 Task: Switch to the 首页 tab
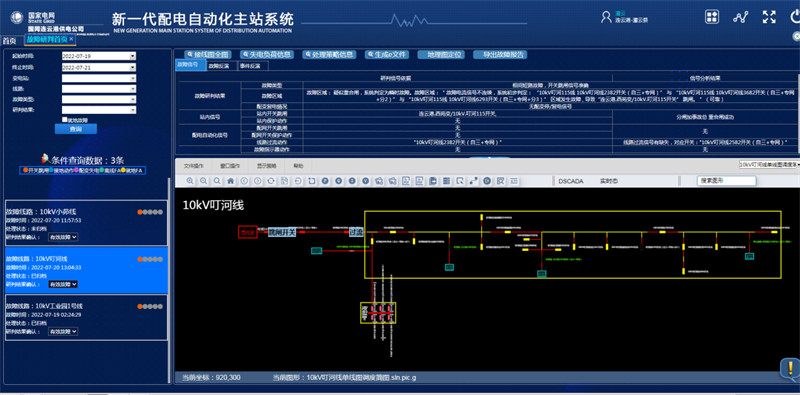click(9, 41)
